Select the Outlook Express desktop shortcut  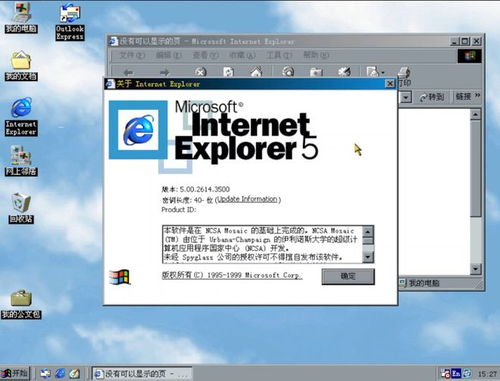point(70,22)
